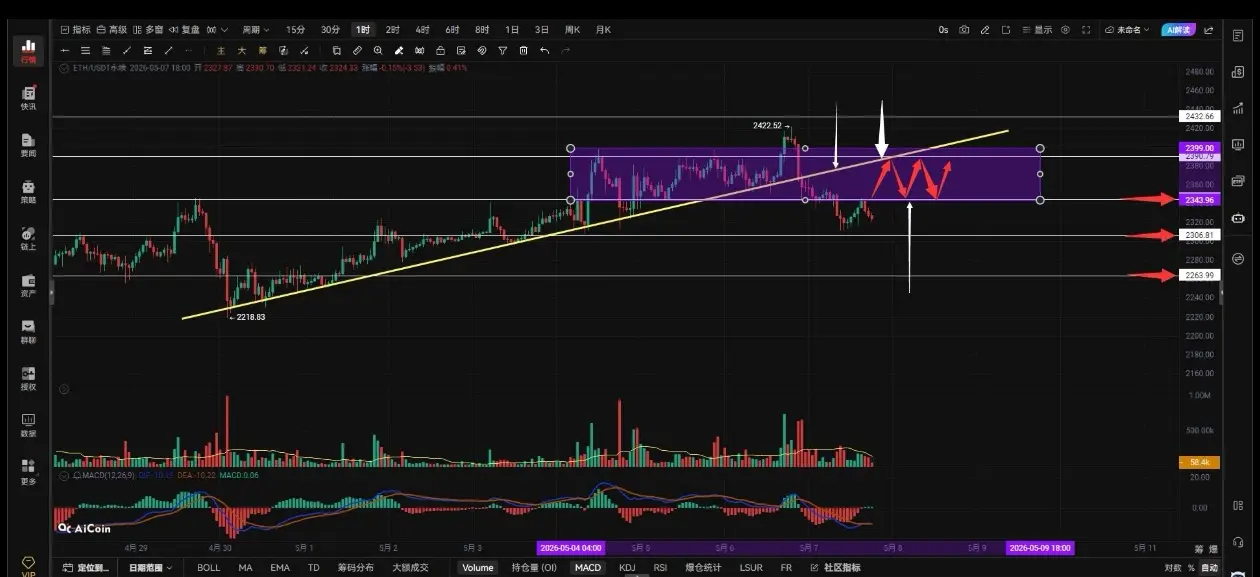Undo the last drawing action
The height and width of the screenshot is (577, 1260).
coord(544,50)
